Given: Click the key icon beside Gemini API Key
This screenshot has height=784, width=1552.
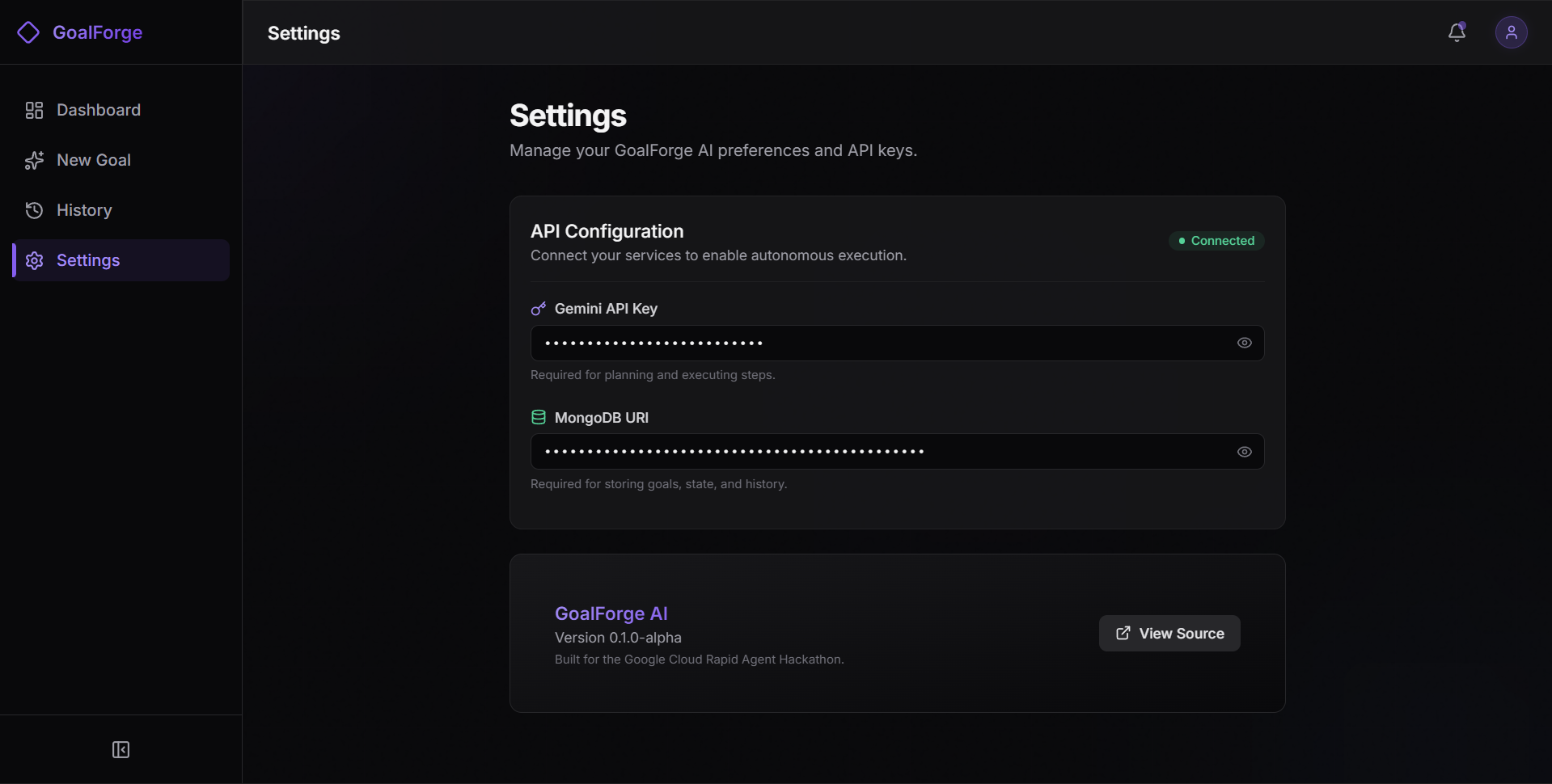Looking at the screenshot, I should pyautogui.click(x=538, y=309).
